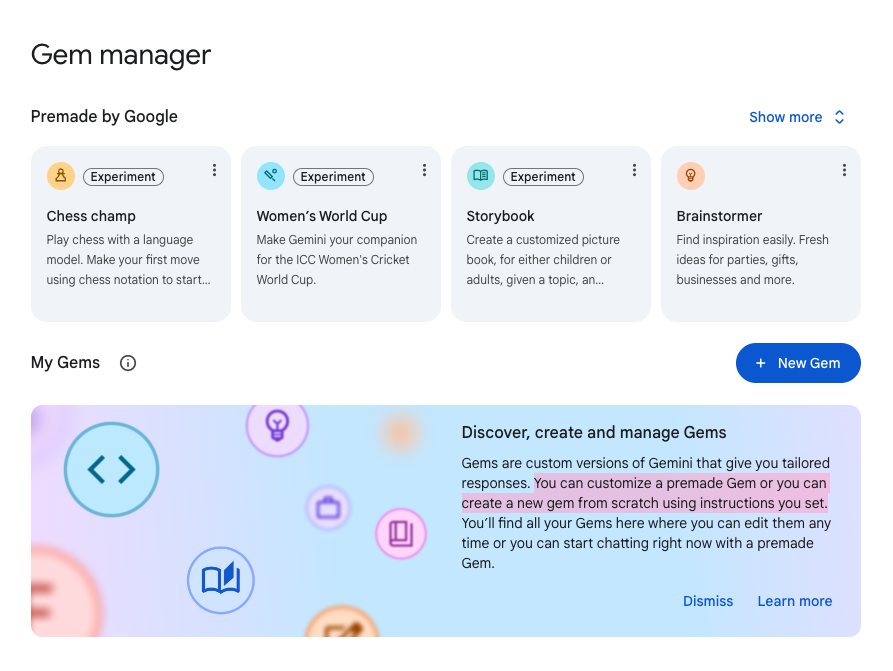Click the code brackets illustration in the banner
893x671 pixels.
[x=111, y=470]
